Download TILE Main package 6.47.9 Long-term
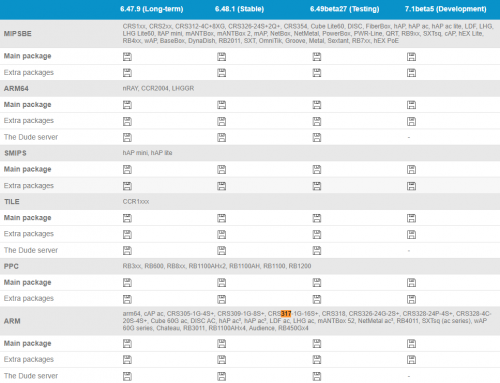This screenshot has height=383, width=500. tap(127, 218)
